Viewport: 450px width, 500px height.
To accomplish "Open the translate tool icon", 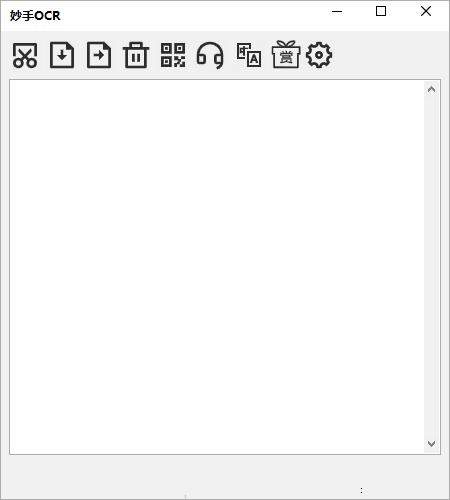I will click(x=249, y=55).
